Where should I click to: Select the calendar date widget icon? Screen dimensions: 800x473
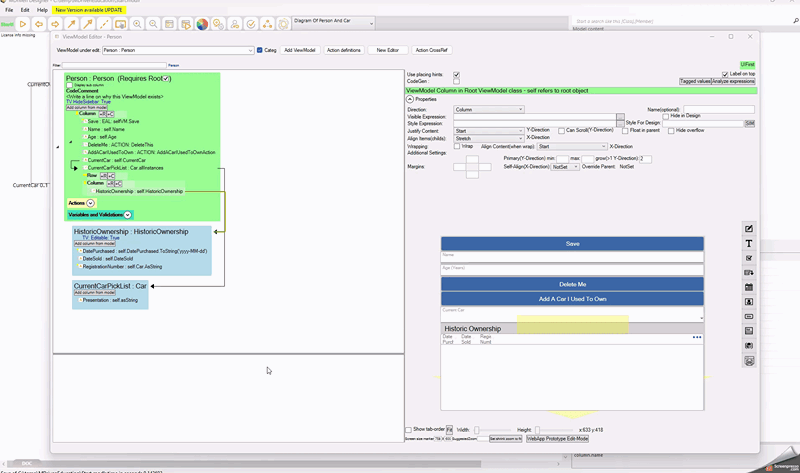tap(749, 287)
